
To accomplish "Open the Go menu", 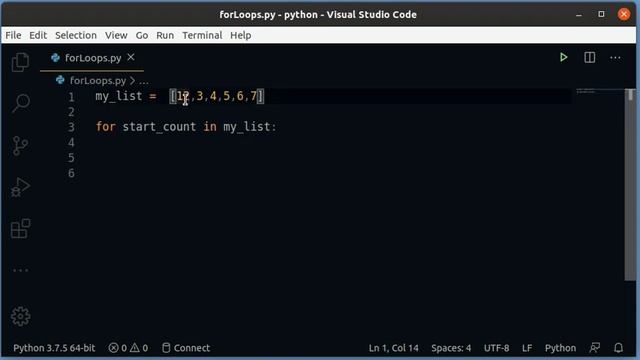I will click(x=142, y=36).
